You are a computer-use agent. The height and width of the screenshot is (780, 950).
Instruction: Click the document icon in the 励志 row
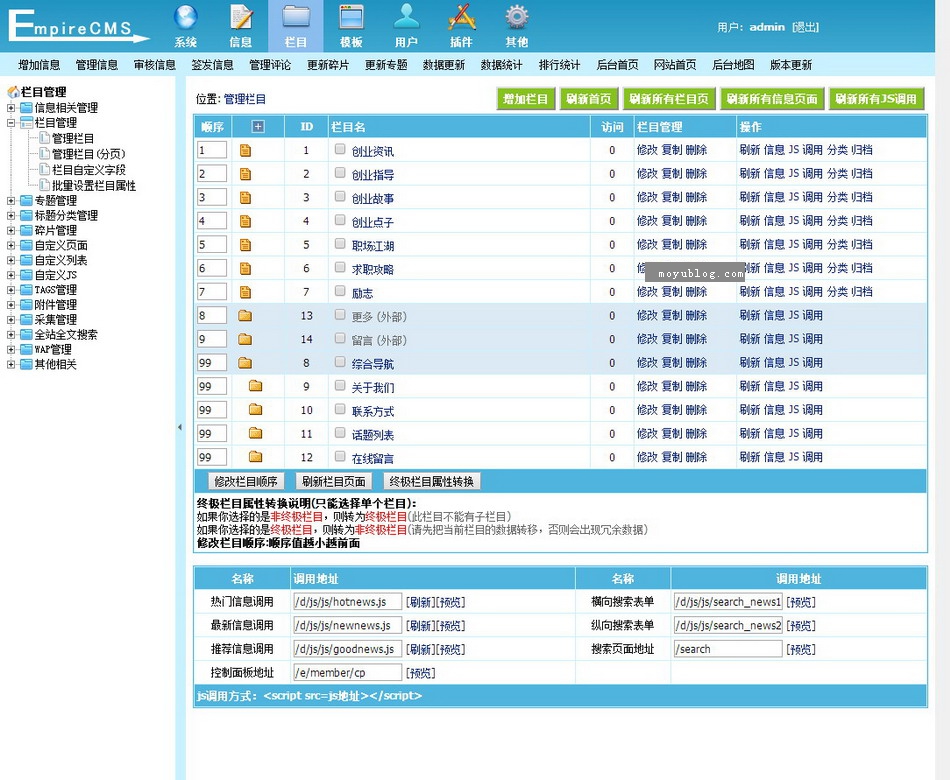245,292
